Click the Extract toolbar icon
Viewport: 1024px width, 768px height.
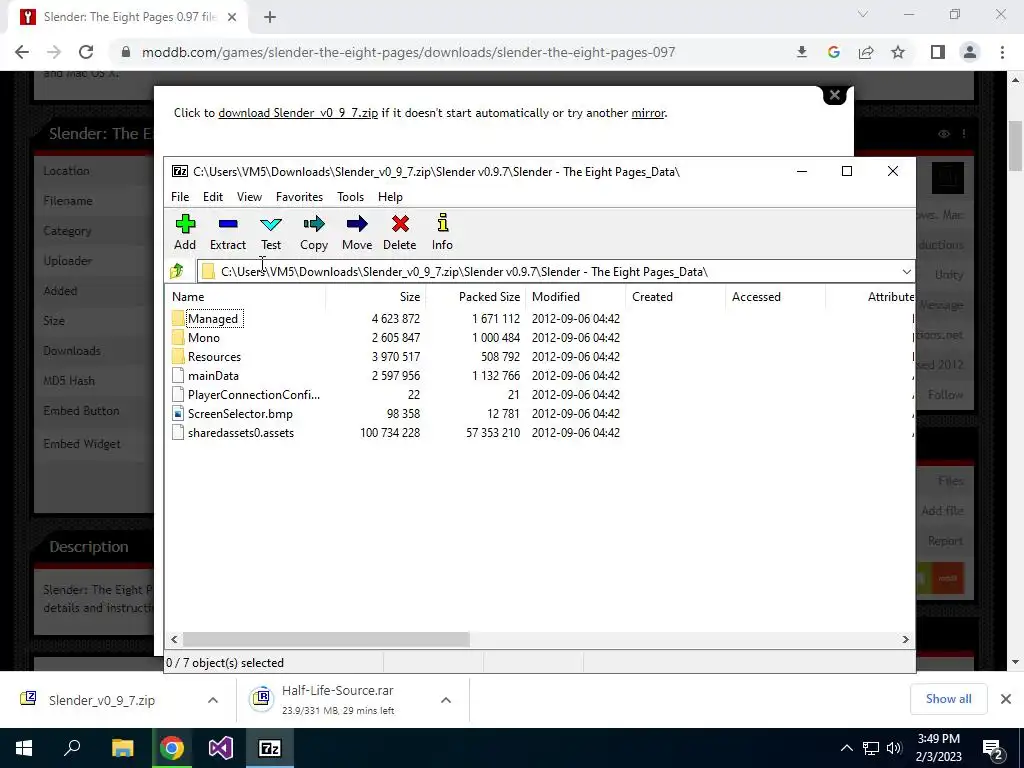227,232
